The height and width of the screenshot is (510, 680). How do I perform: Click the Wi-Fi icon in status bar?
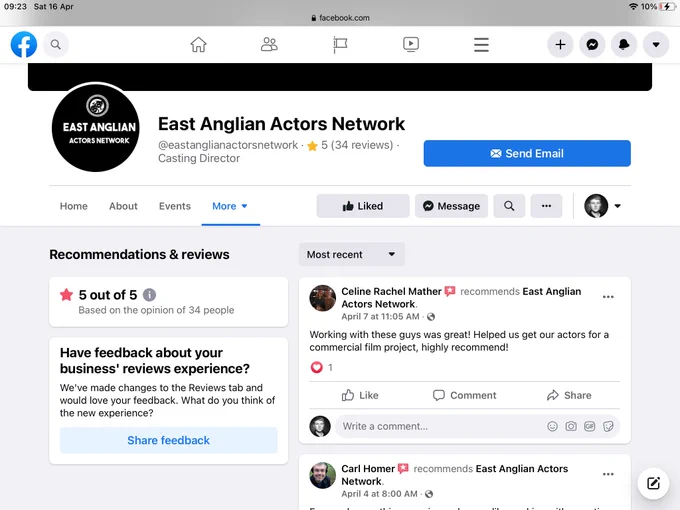coord(633,7)
